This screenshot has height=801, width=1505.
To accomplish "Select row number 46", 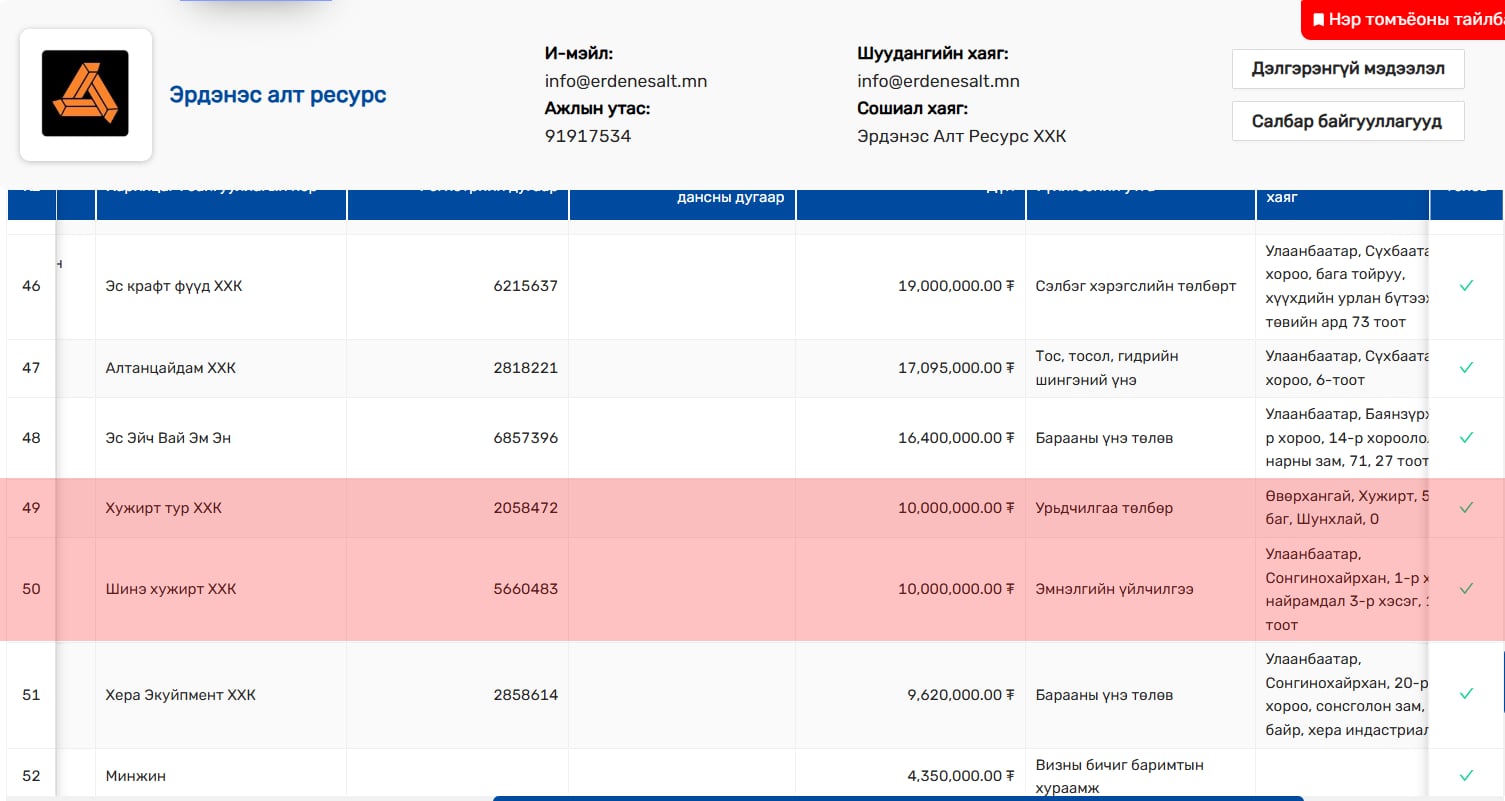I will pyautogui.click(x=31, y=286).
